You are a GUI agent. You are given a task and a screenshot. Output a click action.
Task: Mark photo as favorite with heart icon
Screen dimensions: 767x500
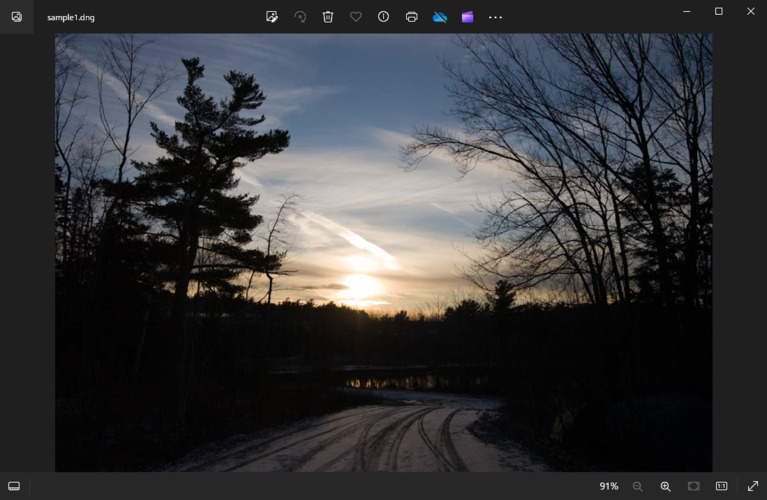(x=356, y=17)
